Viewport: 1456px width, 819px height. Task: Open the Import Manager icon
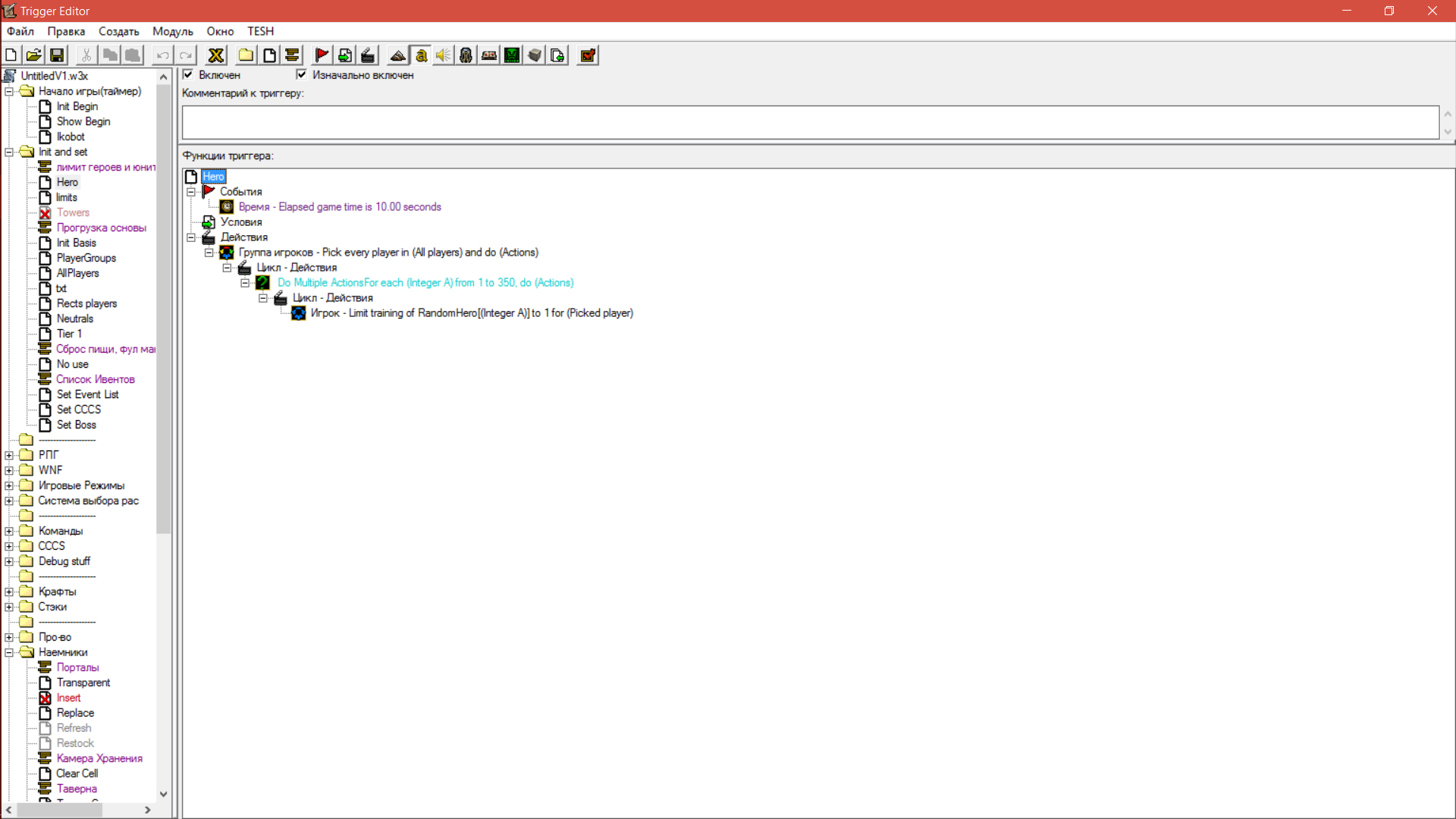[x=557, y=55]
